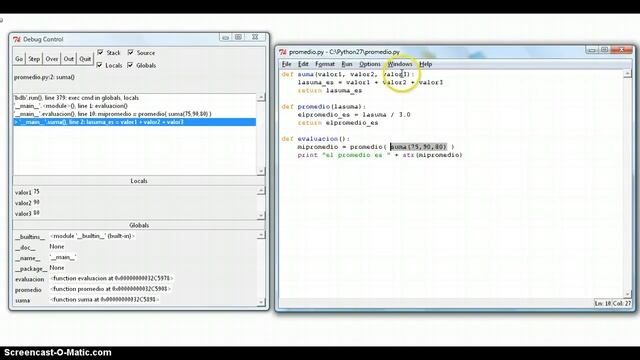640x360 pixels.
Task: Close the Debug Control window
Action: tap(255, 37)
